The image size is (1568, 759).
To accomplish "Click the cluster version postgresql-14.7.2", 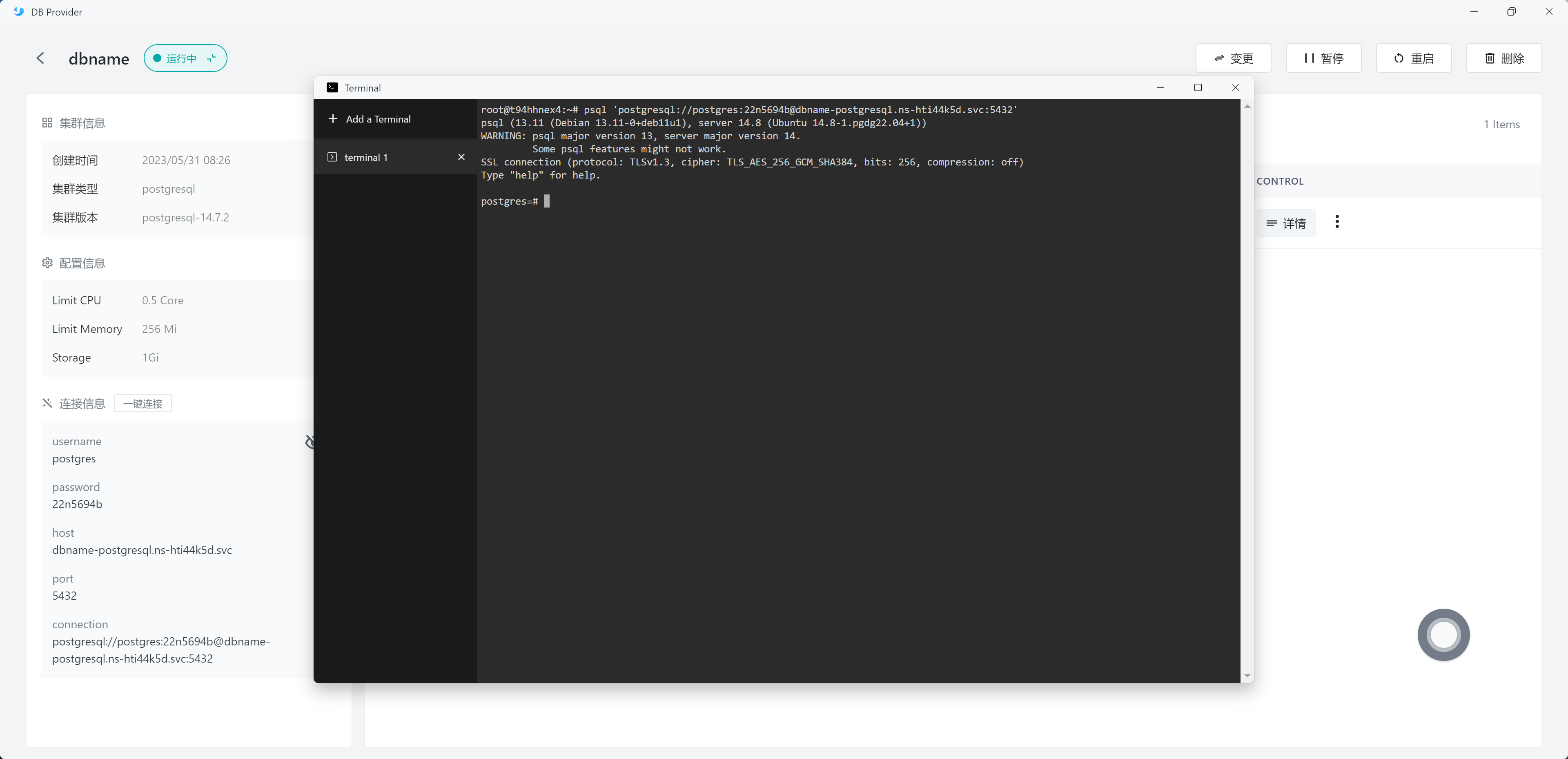I will point(186,217).
